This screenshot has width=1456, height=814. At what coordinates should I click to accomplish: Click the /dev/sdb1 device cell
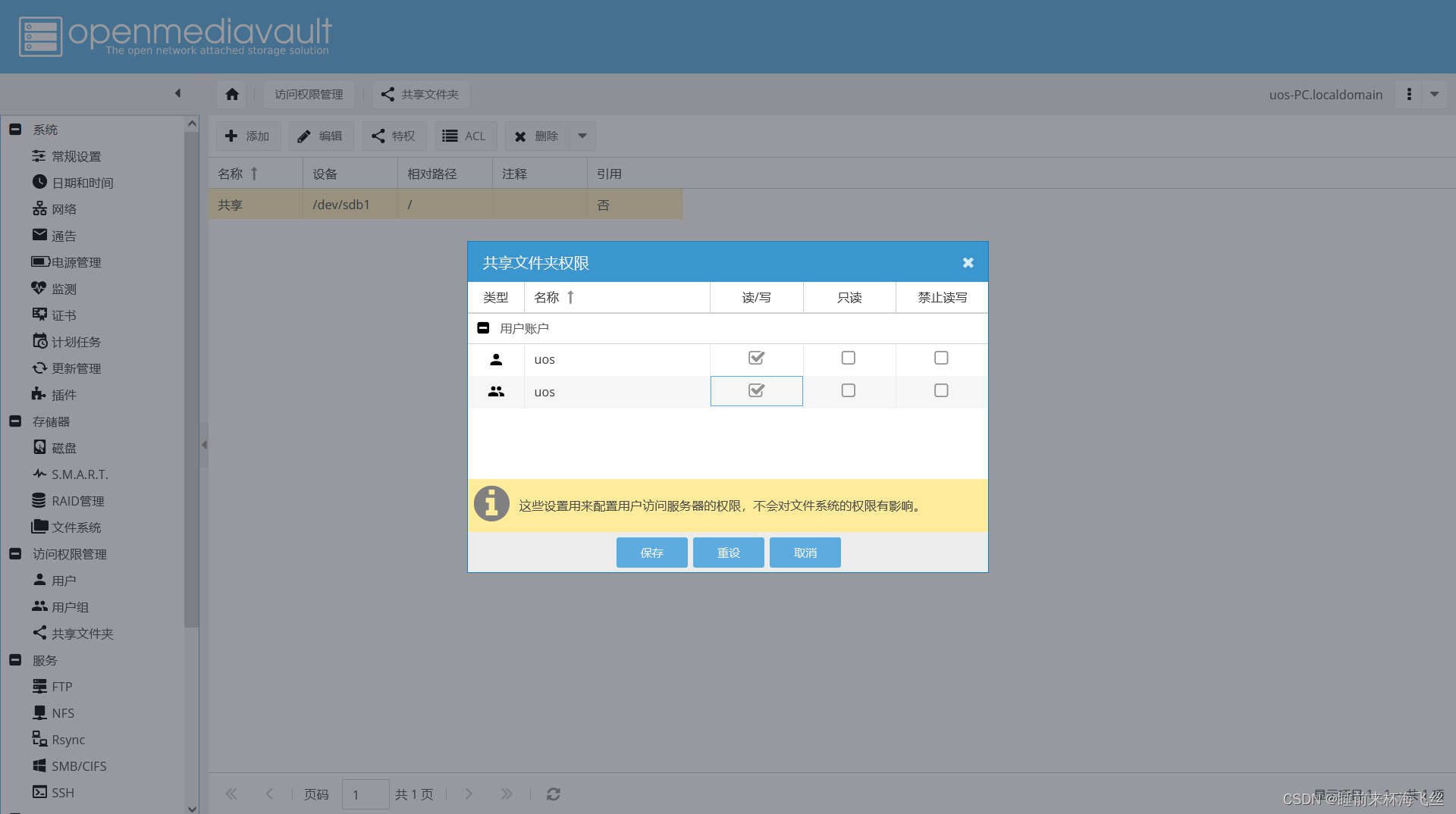pos(350,205)
